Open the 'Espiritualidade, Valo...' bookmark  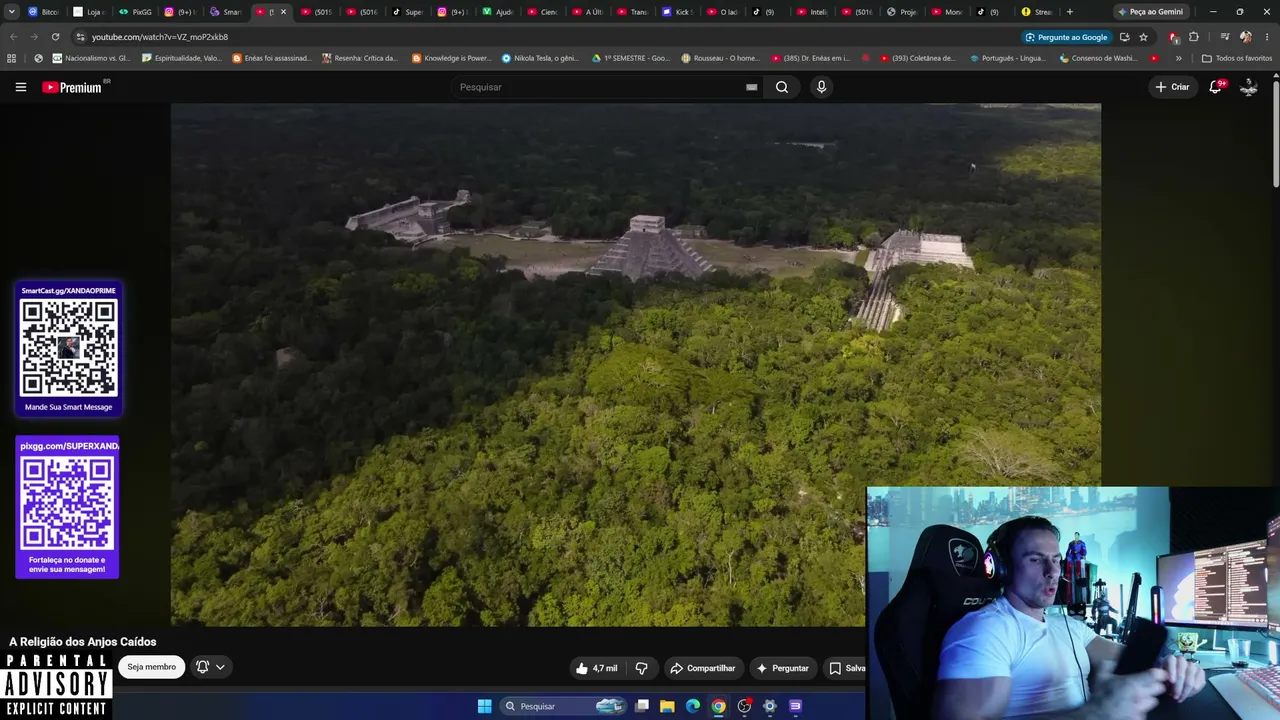(x=182, y=58)
